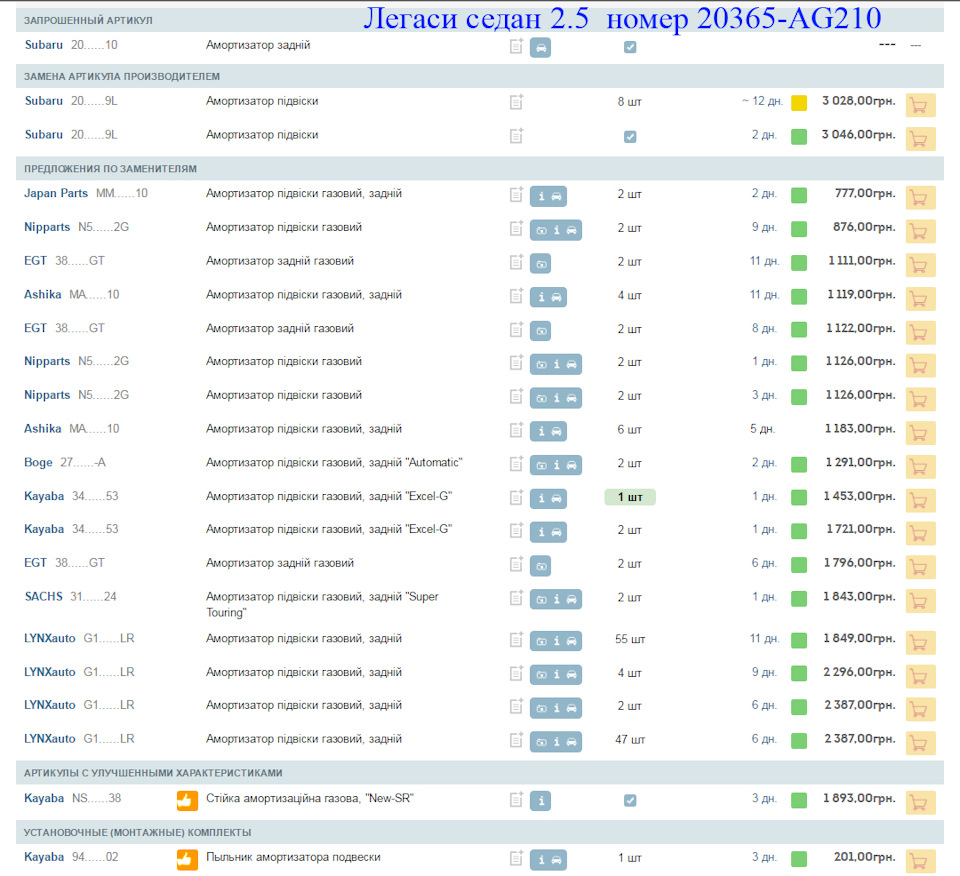The width and height of the screenshot is (960, 876).
Task: Click green status square for Subaru 3 046,00
Action: (799, 137)
